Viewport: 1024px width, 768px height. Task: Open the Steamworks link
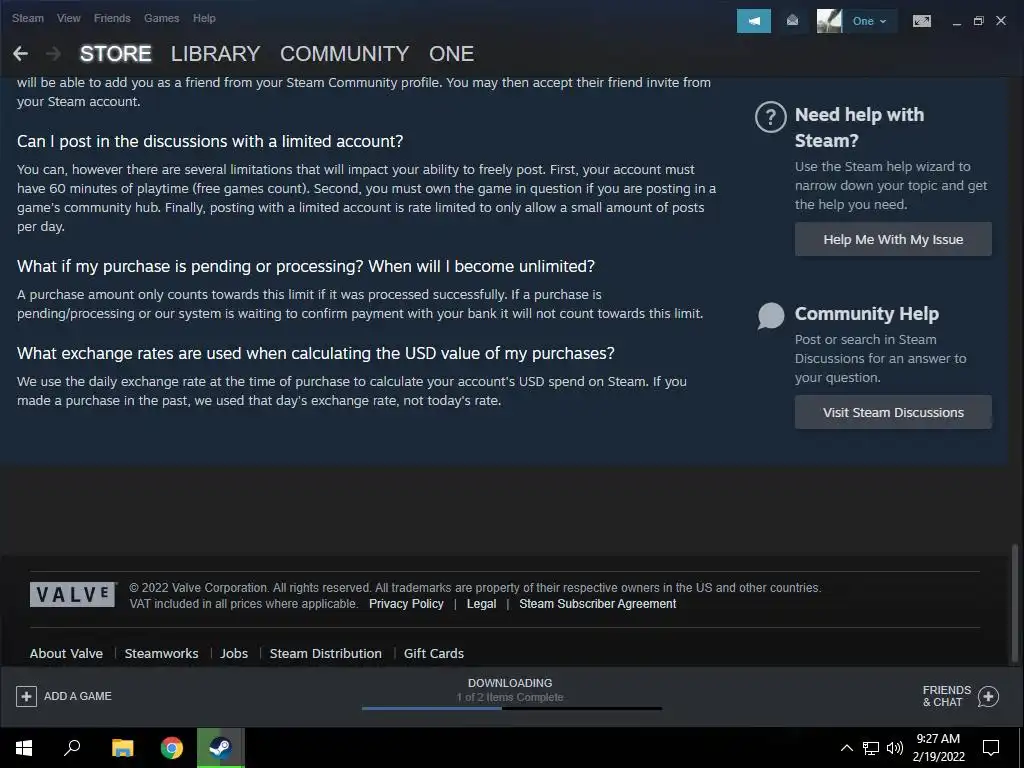click(161, 654)
